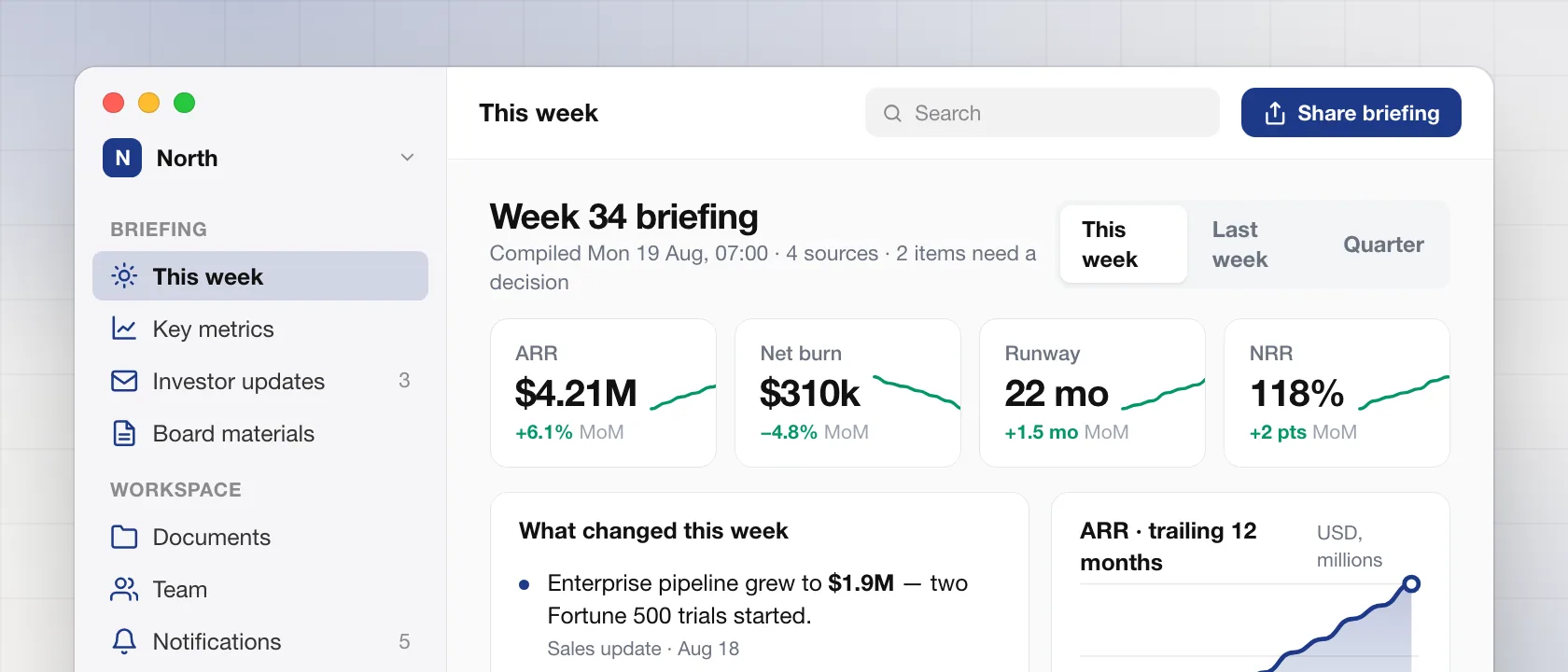The width and height of the screenshot is (1568, 672).
Task: Click the share arrow icon in Share briefing
Action: click(x=1275, y=113)
